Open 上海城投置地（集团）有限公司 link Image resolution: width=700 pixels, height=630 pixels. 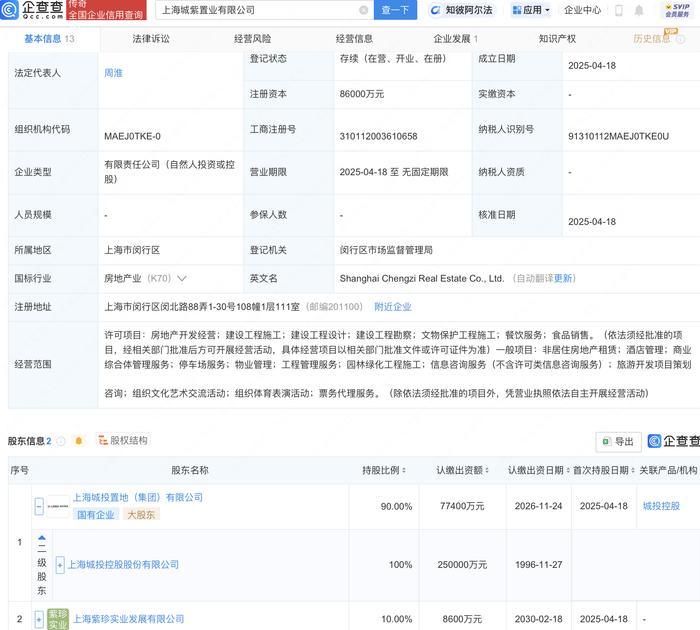[x=138, y=497]
